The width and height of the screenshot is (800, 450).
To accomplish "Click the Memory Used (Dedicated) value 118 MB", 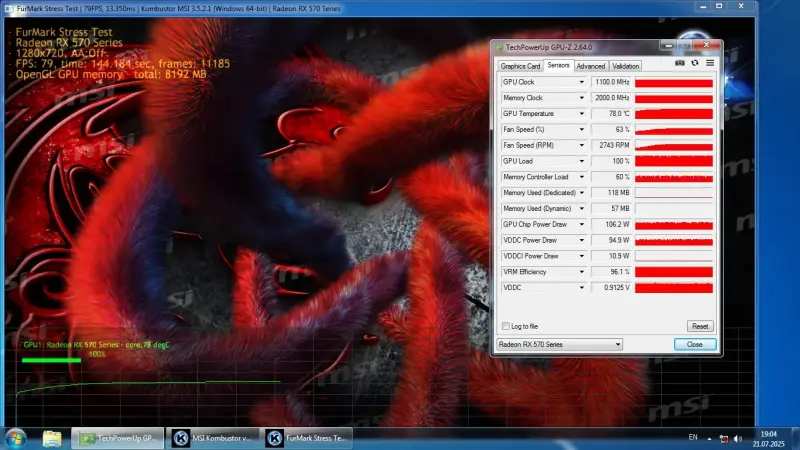I will pos(611,193).
